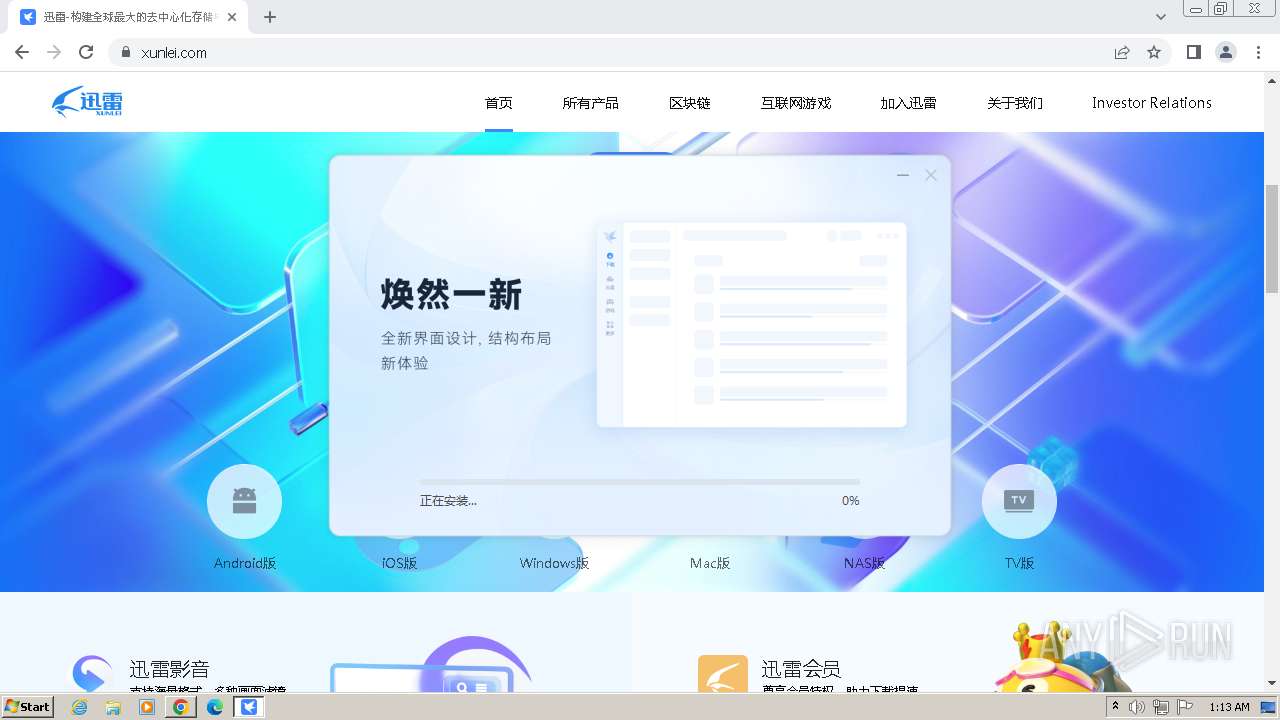Bookmark this page with the star icon
The height and width of the screenshot is (720, 1280).
[1154, 52]
